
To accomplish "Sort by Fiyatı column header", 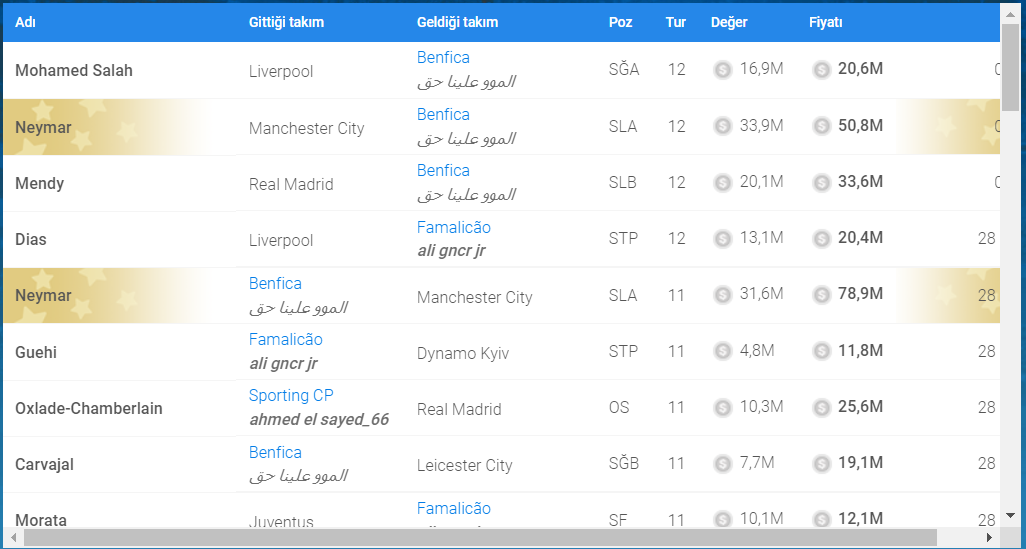I will click(826, 22).
